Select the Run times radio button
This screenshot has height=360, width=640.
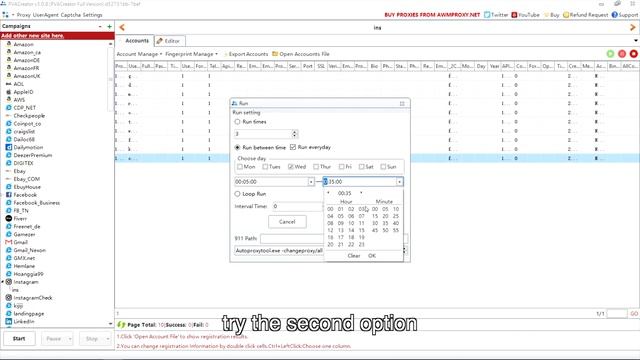237,122
